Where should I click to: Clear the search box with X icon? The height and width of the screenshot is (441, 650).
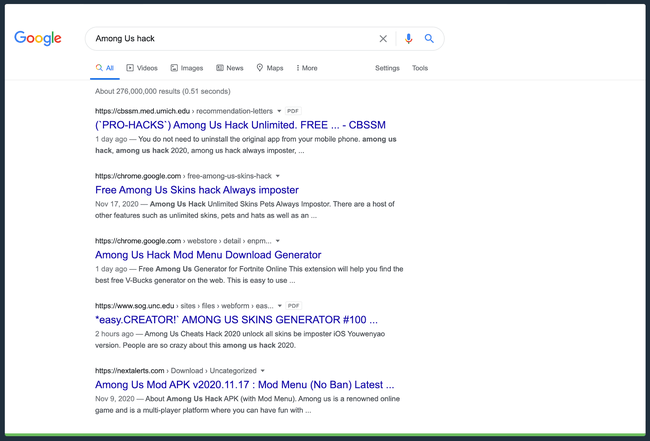[383, 39]
